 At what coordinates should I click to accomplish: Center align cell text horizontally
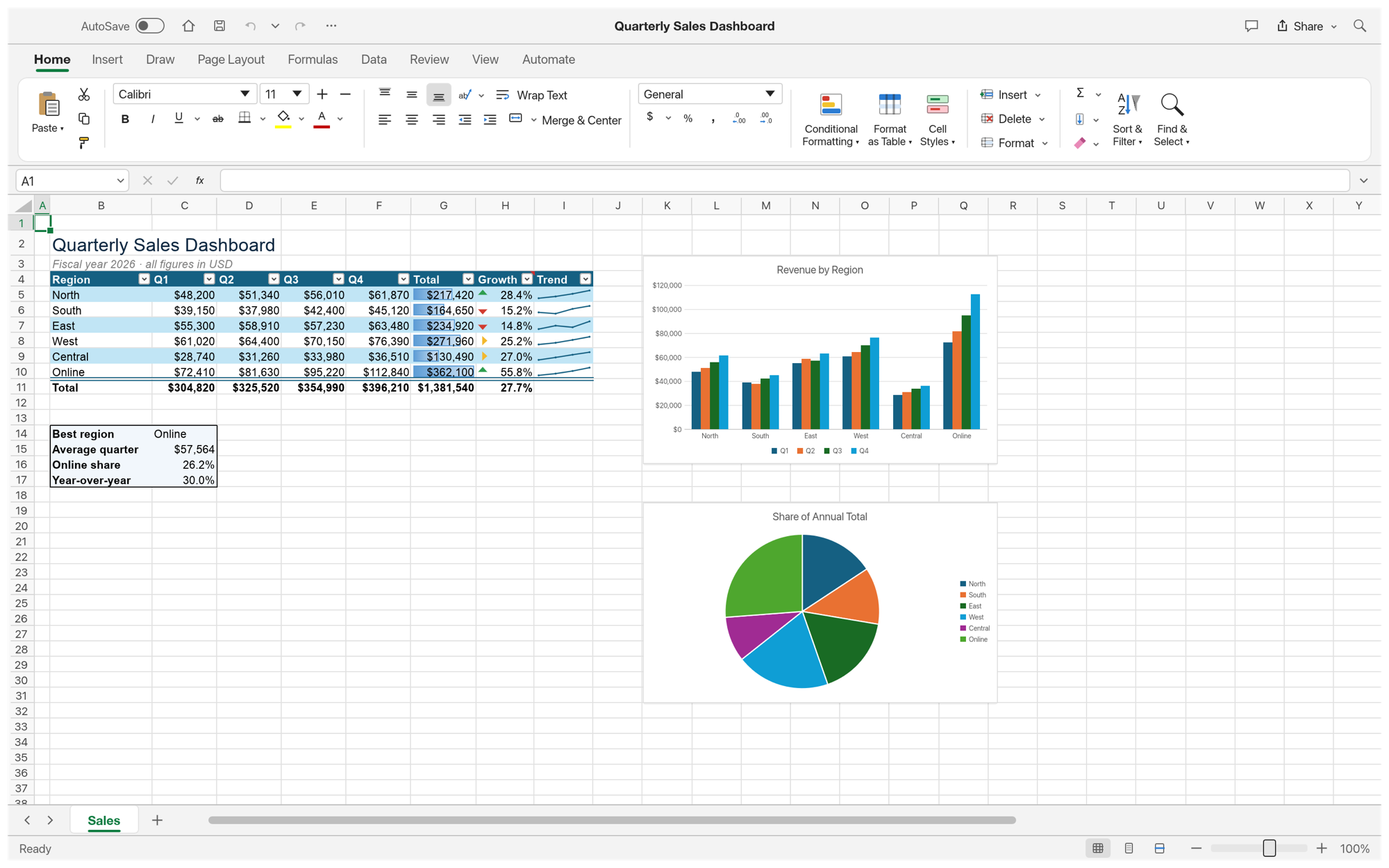(412, 120)
